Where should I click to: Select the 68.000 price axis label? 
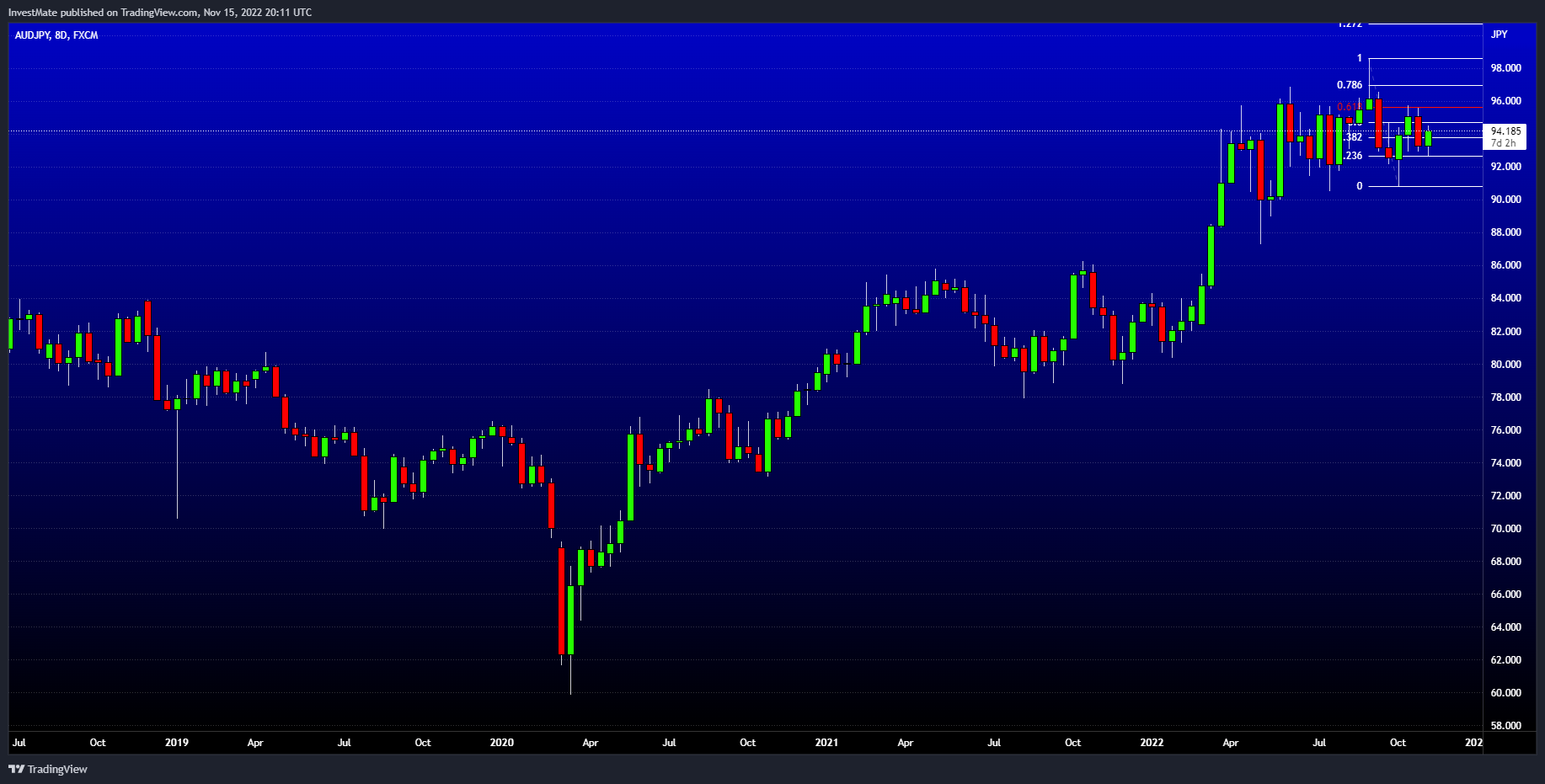[x=1505, y=562]
